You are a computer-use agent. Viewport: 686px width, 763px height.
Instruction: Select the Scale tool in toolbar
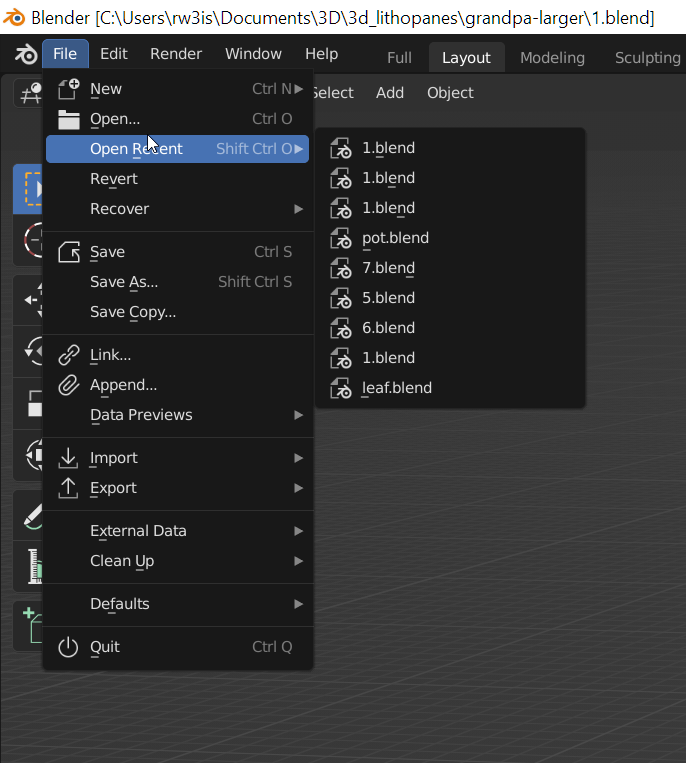(28, 403)
